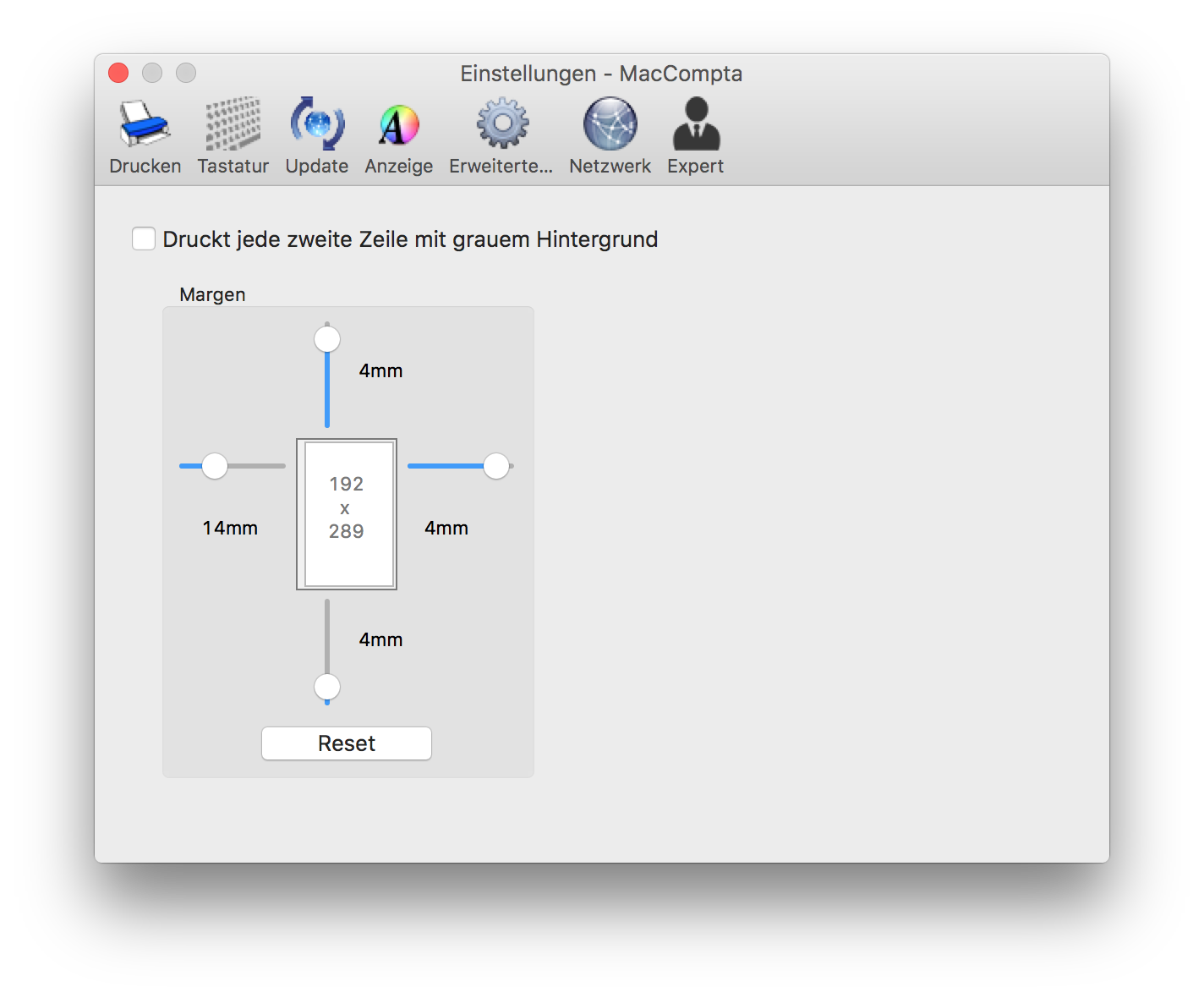Go to the Netzwerk globe pane

click(610, 137)
